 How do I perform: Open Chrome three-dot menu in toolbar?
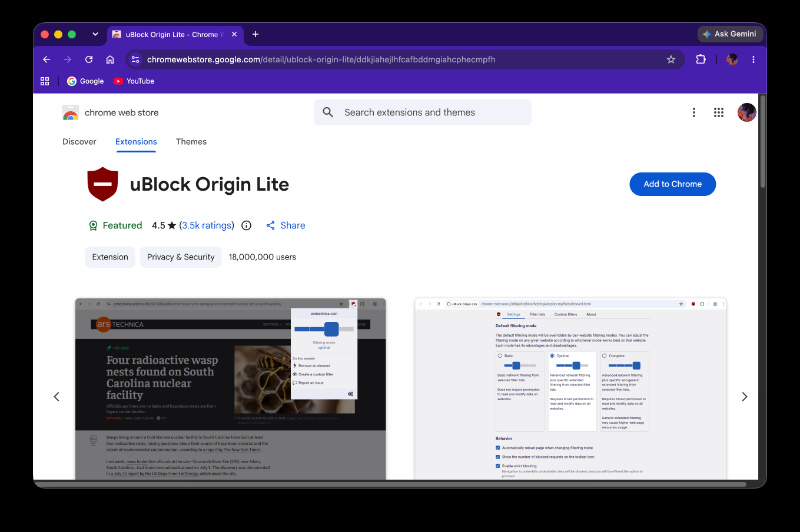[x=754, y=60]
